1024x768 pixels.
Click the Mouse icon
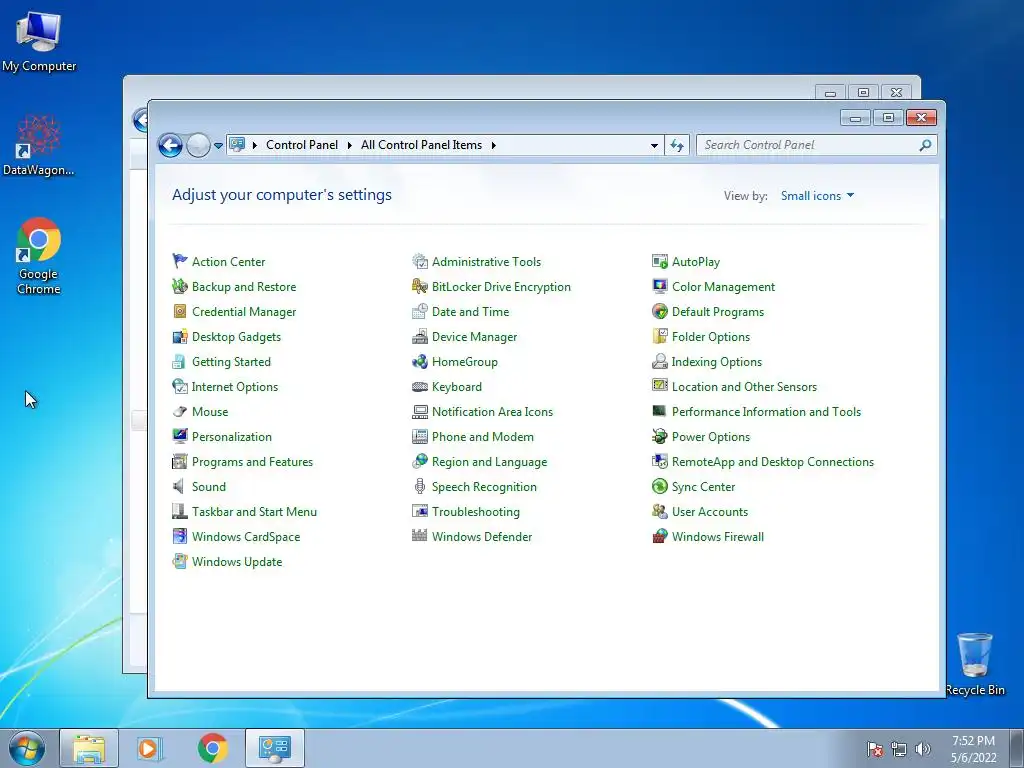180,411
